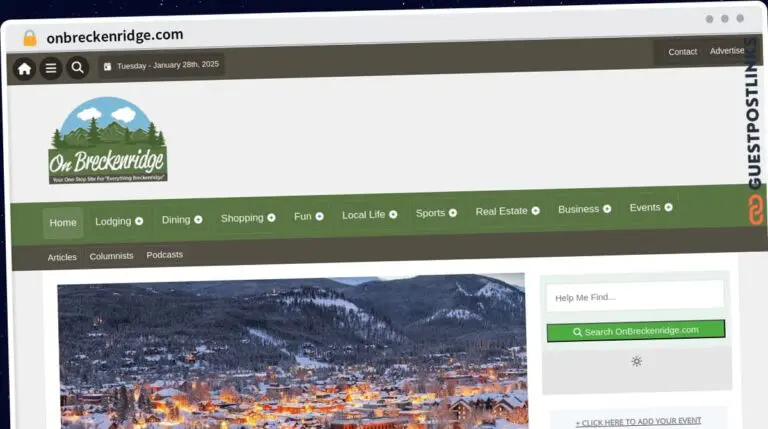Expand the Real Estate plus icon

click(535, 211)
